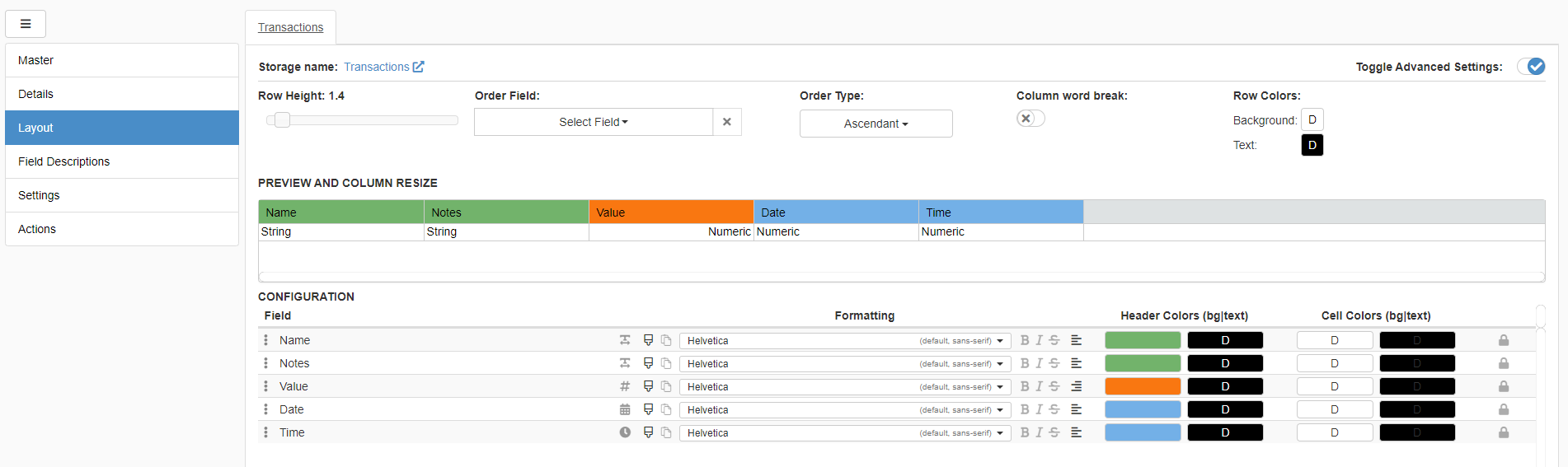Image resolution: width=1568 pixels, height=467 pixels.
Task: Click the text alignment icon for Notes
Action: (1076, 363)
